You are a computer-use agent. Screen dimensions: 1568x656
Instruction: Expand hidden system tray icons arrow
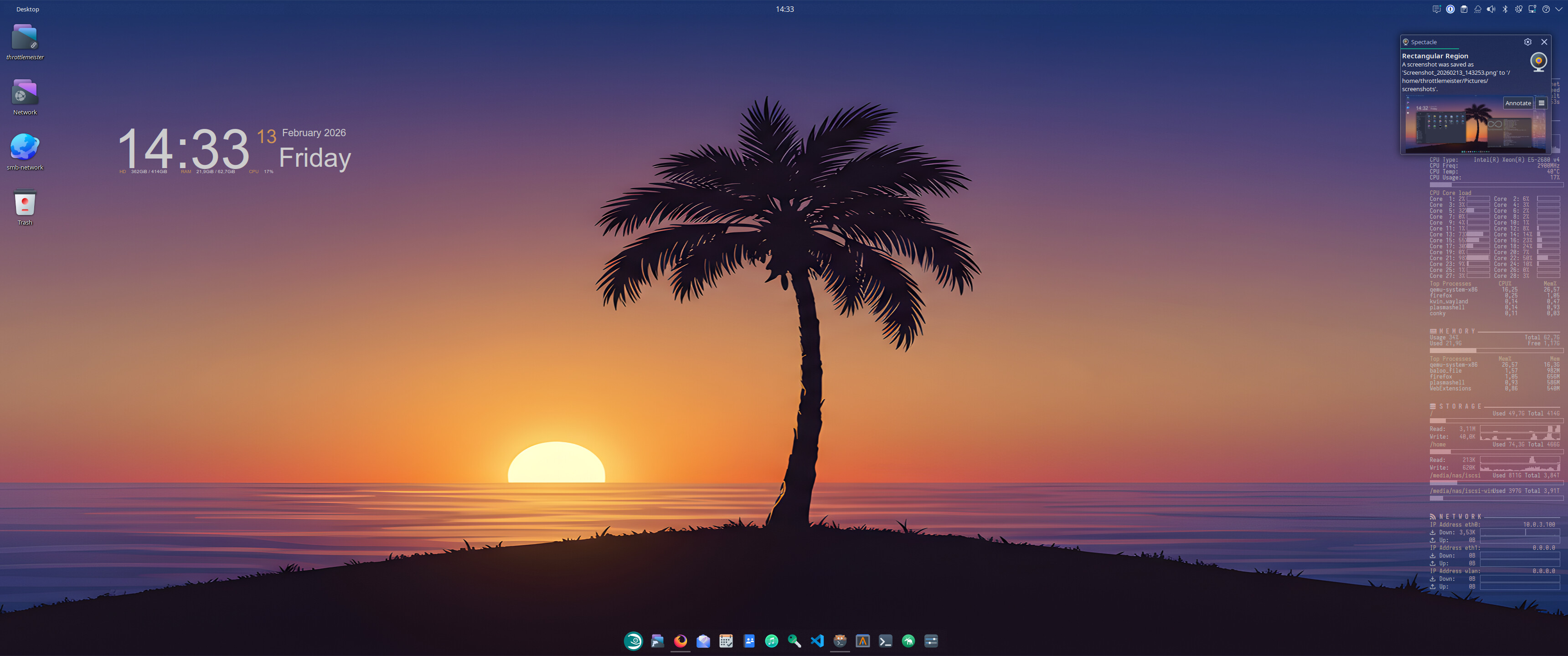pyautogui.click(x=1559, y=9)
